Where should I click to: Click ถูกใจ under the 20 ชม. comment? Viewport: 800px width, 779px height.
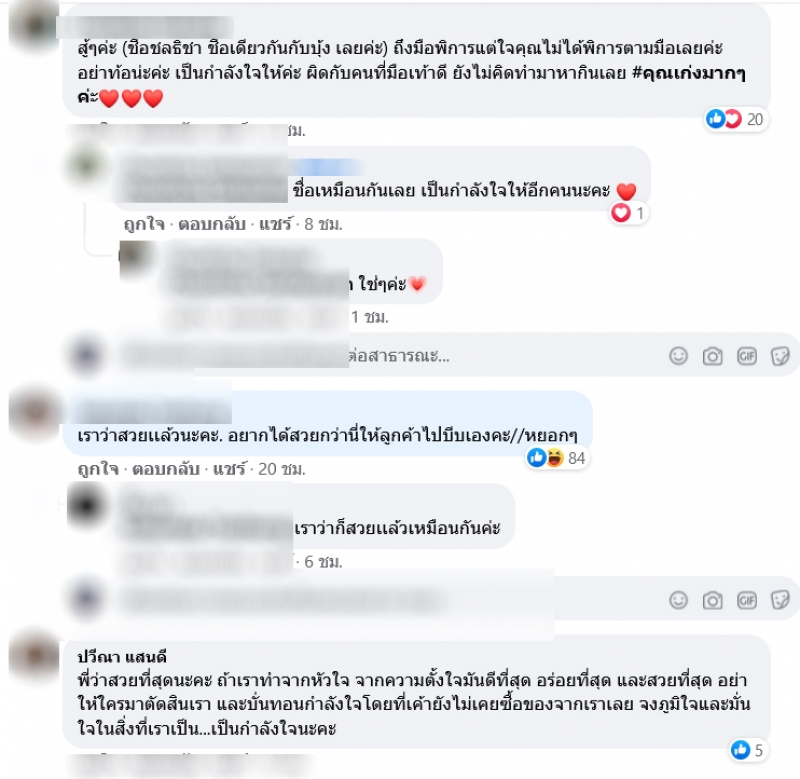coord(98,469)
